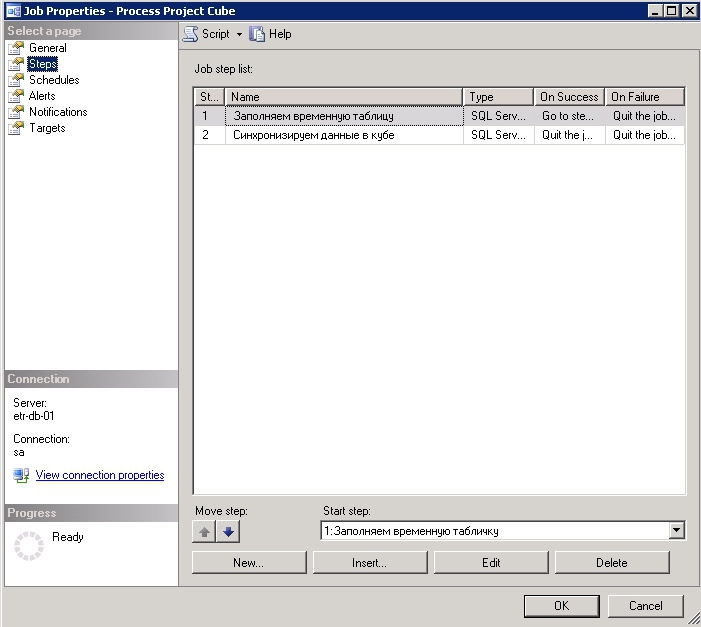Click the Script toolbar label
This screenshot has height=627, width=701.
pyautogui.click(x=215, y=34)
